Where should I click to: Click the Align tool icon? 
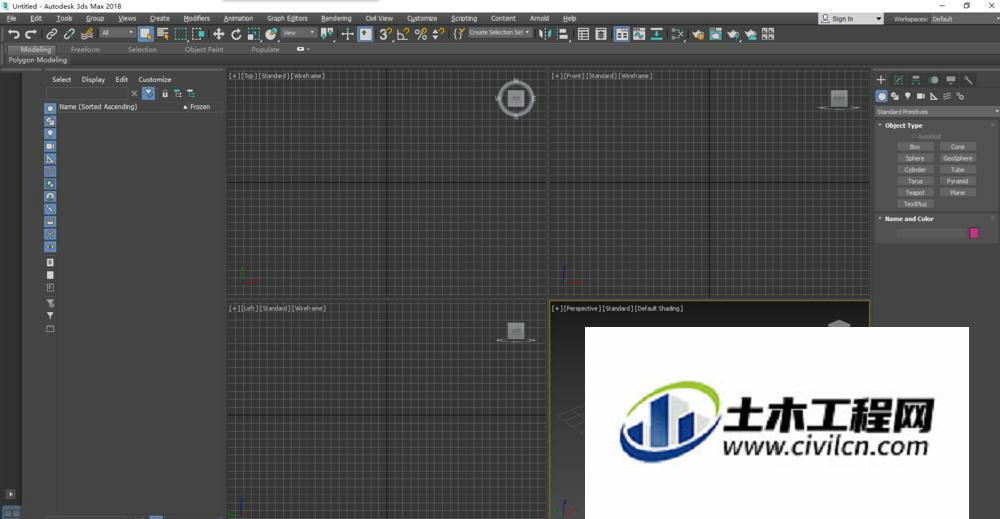coord(562,34)
